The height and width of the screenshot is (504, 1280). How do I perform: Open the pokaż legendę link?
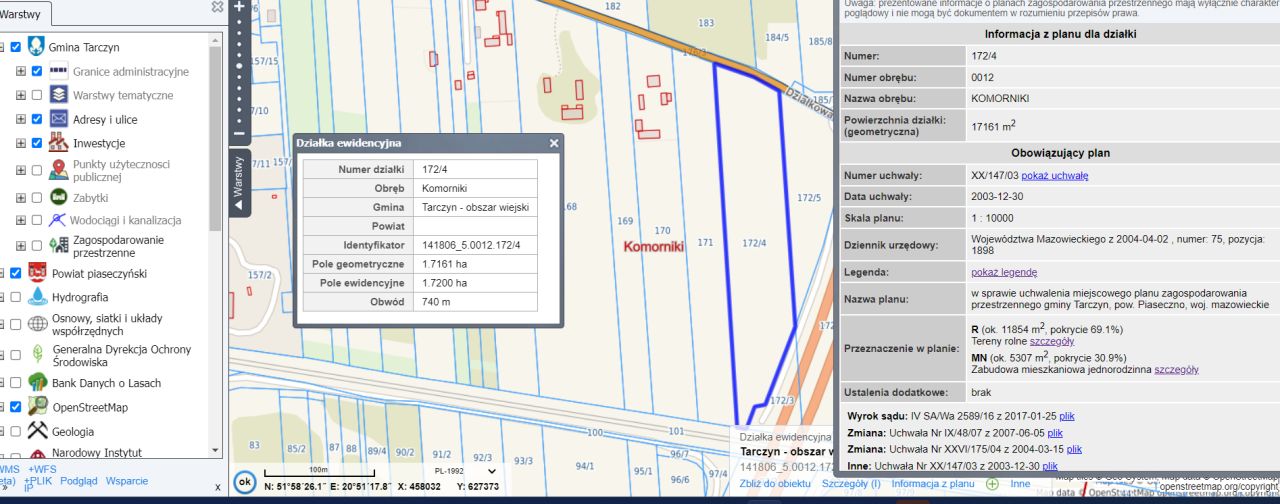click(1003, 272)
